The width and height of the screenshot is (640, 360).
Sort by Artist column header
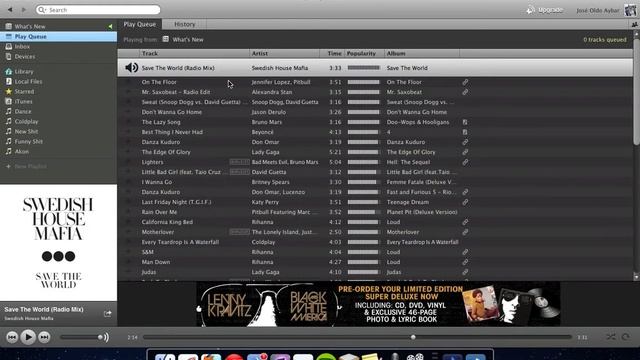[284, 53]
